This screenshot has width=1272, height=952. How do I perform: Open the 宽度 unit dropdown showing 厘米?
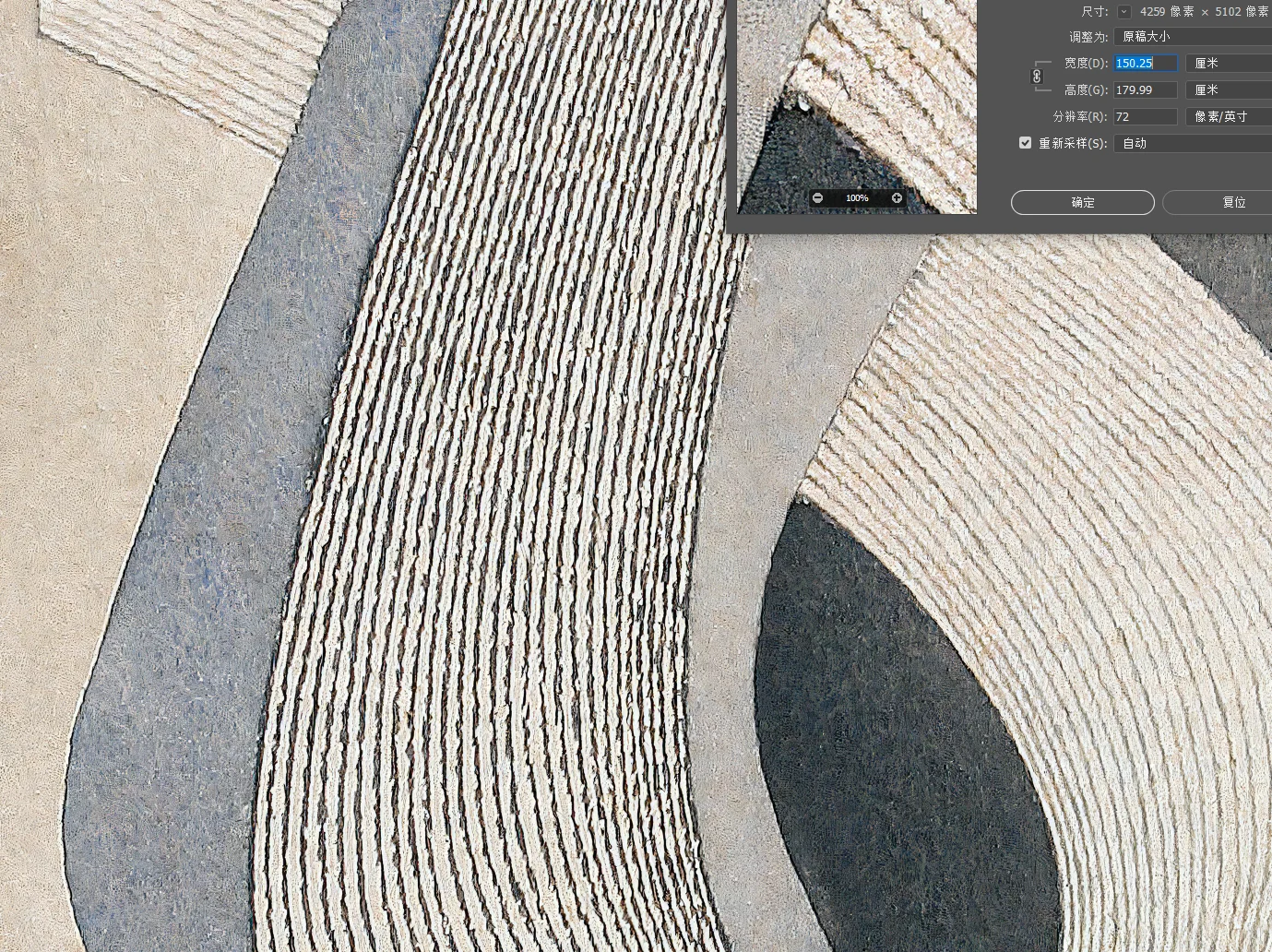[1229, 64]
